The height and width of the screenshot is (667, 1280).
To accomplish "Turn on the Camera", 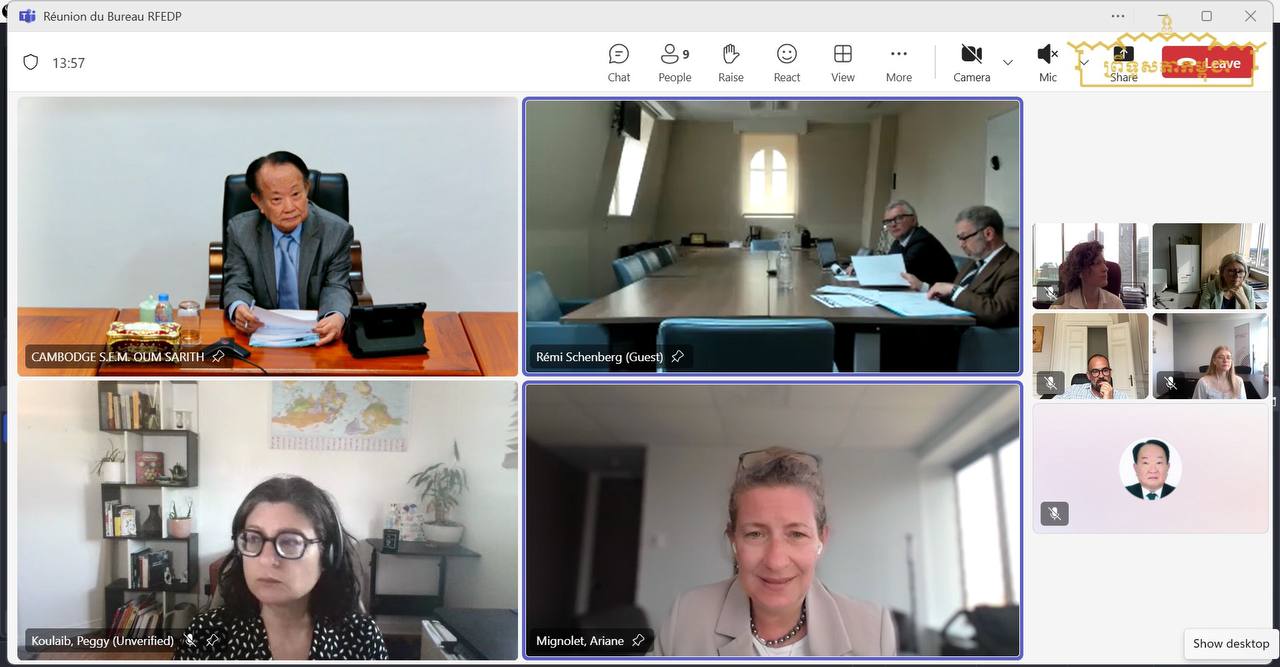I will pos(971,62).
